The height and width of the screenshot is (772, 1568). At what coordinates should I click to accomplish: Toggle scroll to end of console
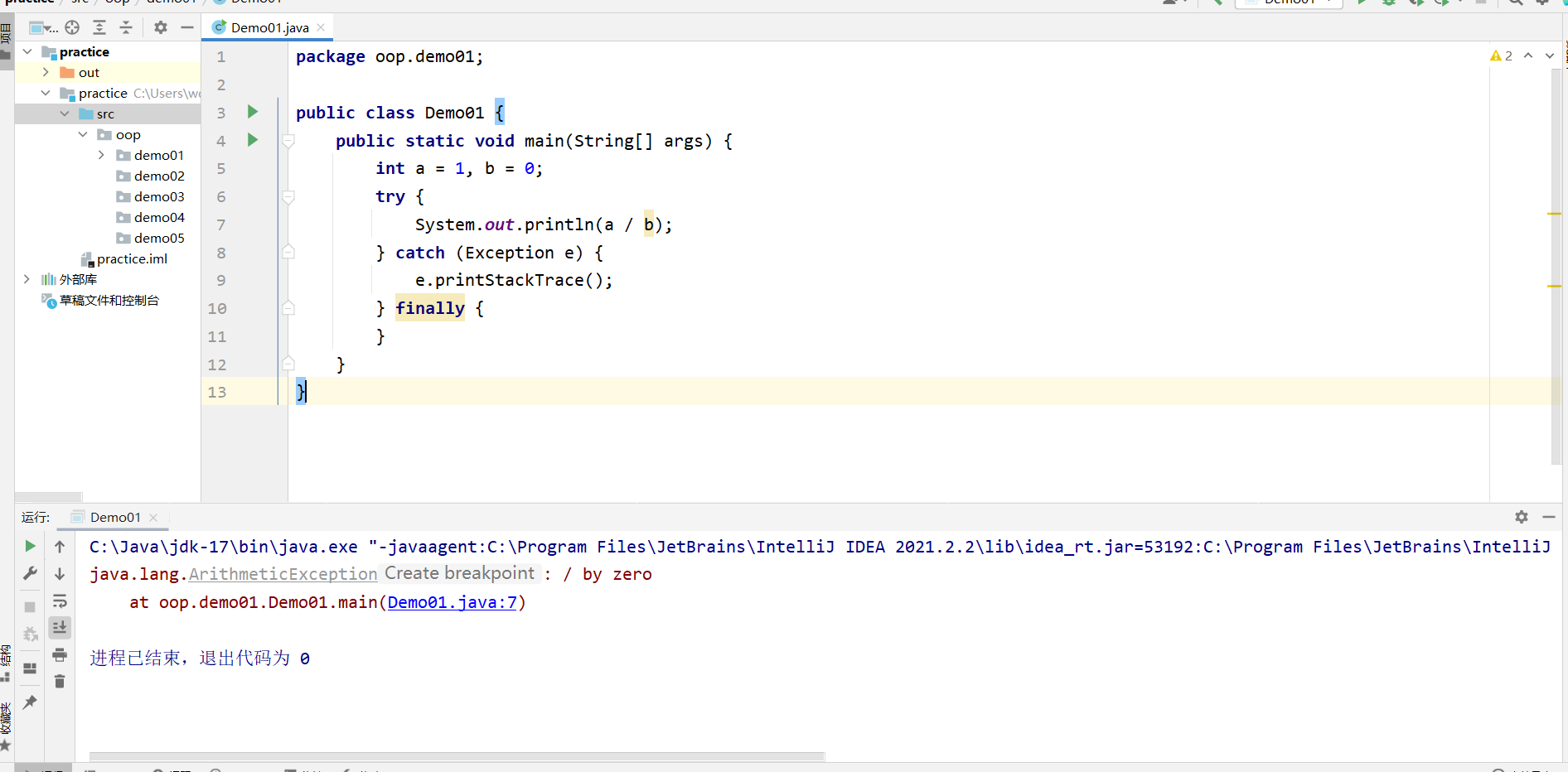click(x=60, y=628)
